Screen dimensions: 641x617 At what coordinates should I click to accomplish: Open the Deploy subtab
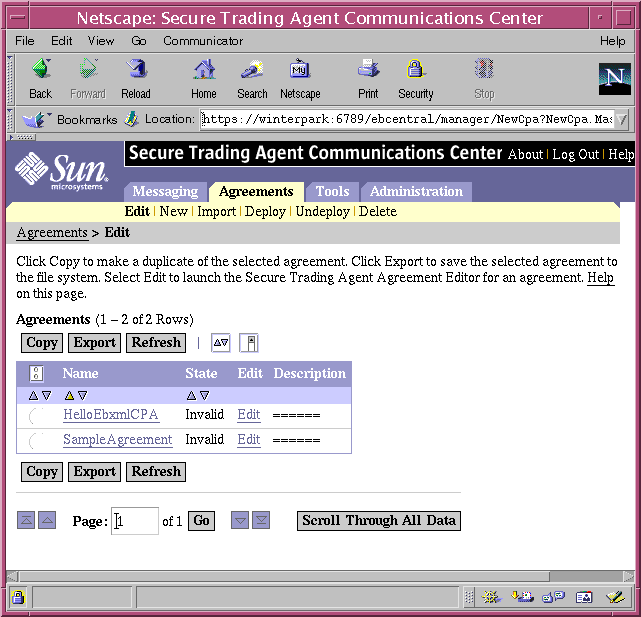(x=265, y=211)
